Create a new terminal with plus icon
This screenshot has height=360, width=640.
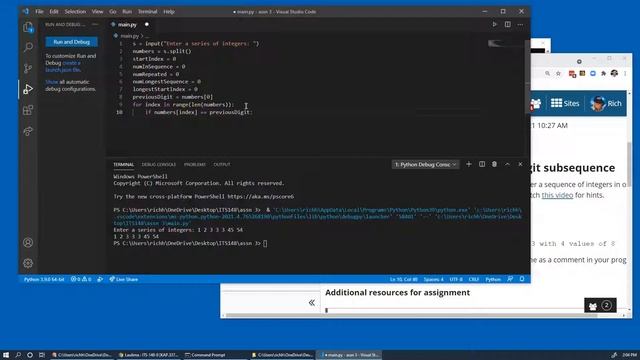469,164
